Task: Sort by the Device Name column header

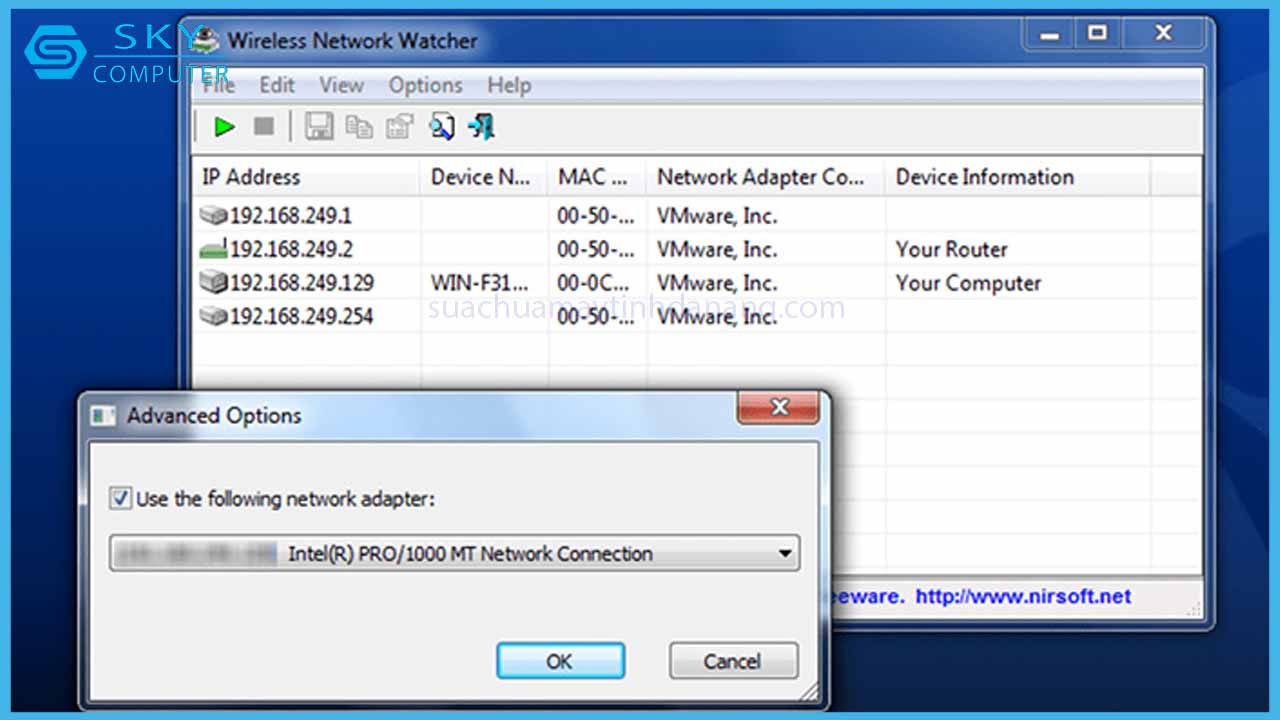Action: 484,177
